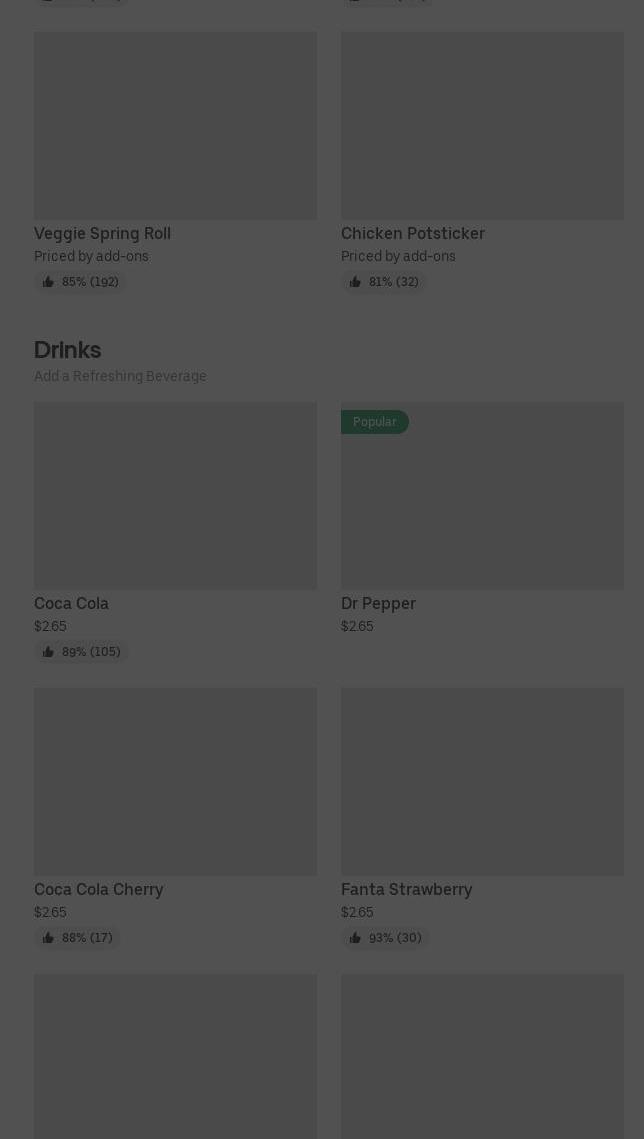Click thumbs-up icon under Veggie Spring Roll
The width and height of the screenshot is (644, 1139).
point(48,282)
